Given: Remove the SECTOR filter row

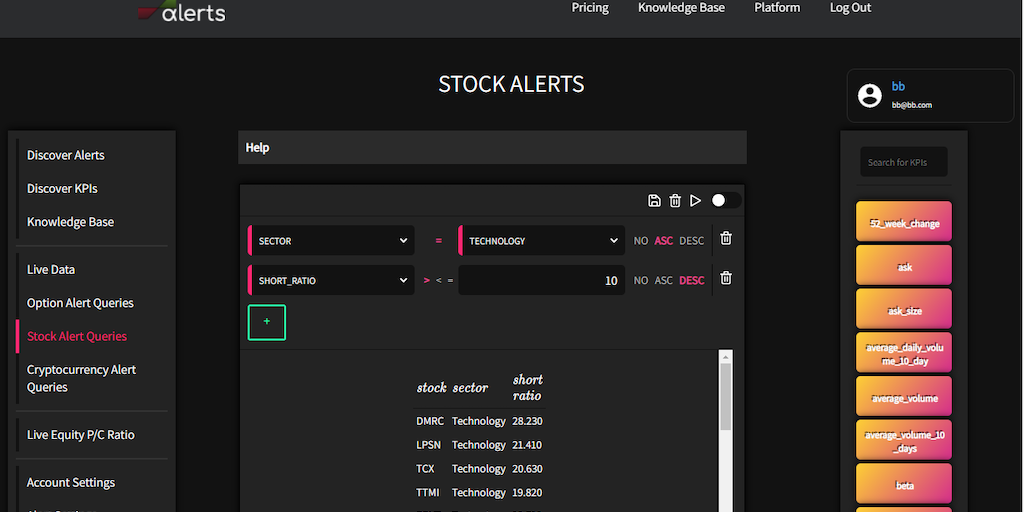Looking at the screenshot, I should 726,239.
